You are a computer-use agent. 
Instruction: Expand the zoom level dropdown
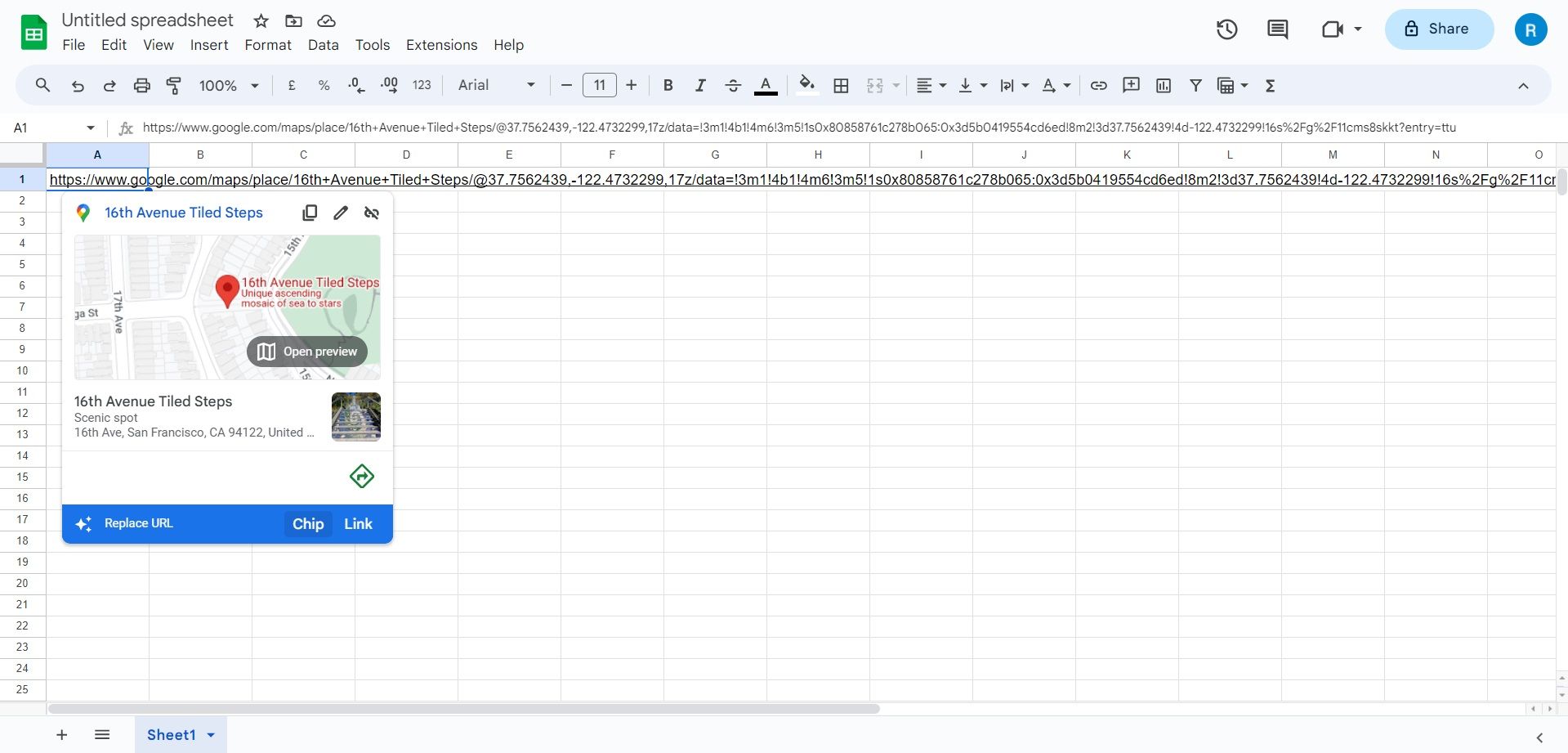click(254, 85)
